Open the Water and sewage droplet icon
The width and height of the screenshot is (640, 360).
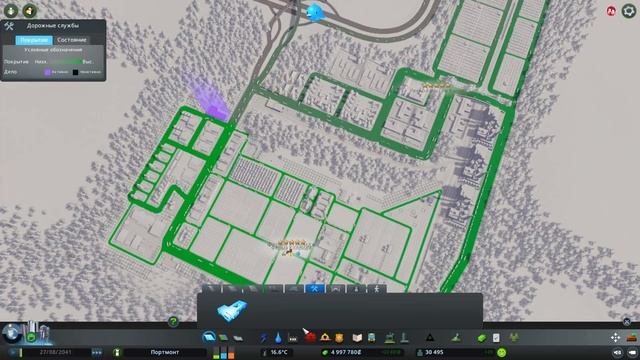[x=278, y=338]
